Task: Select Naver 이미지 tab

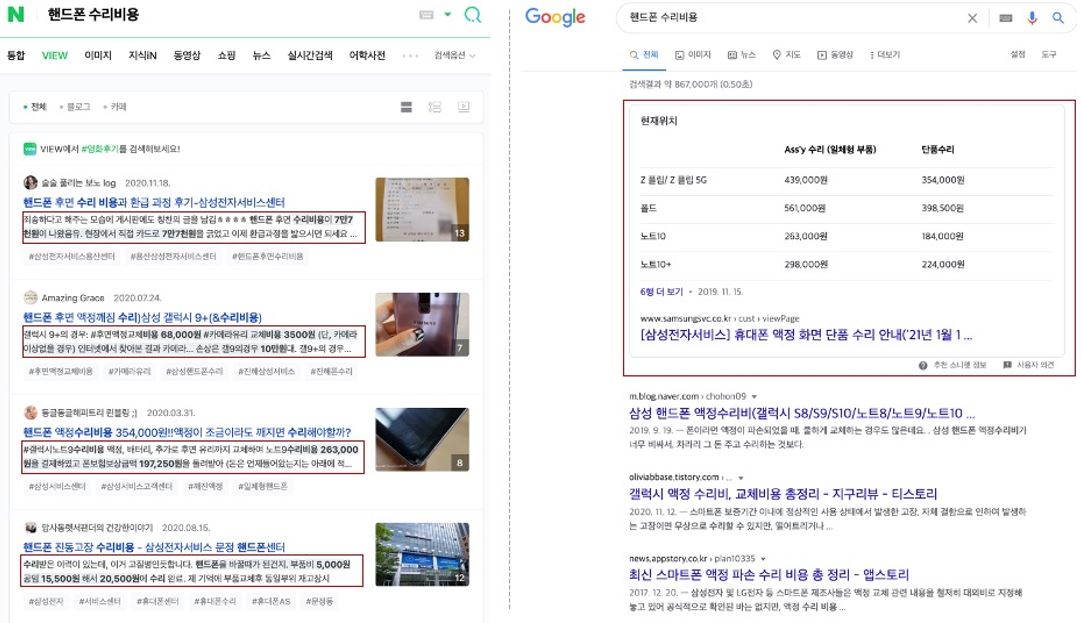Action: click(98, 55)
